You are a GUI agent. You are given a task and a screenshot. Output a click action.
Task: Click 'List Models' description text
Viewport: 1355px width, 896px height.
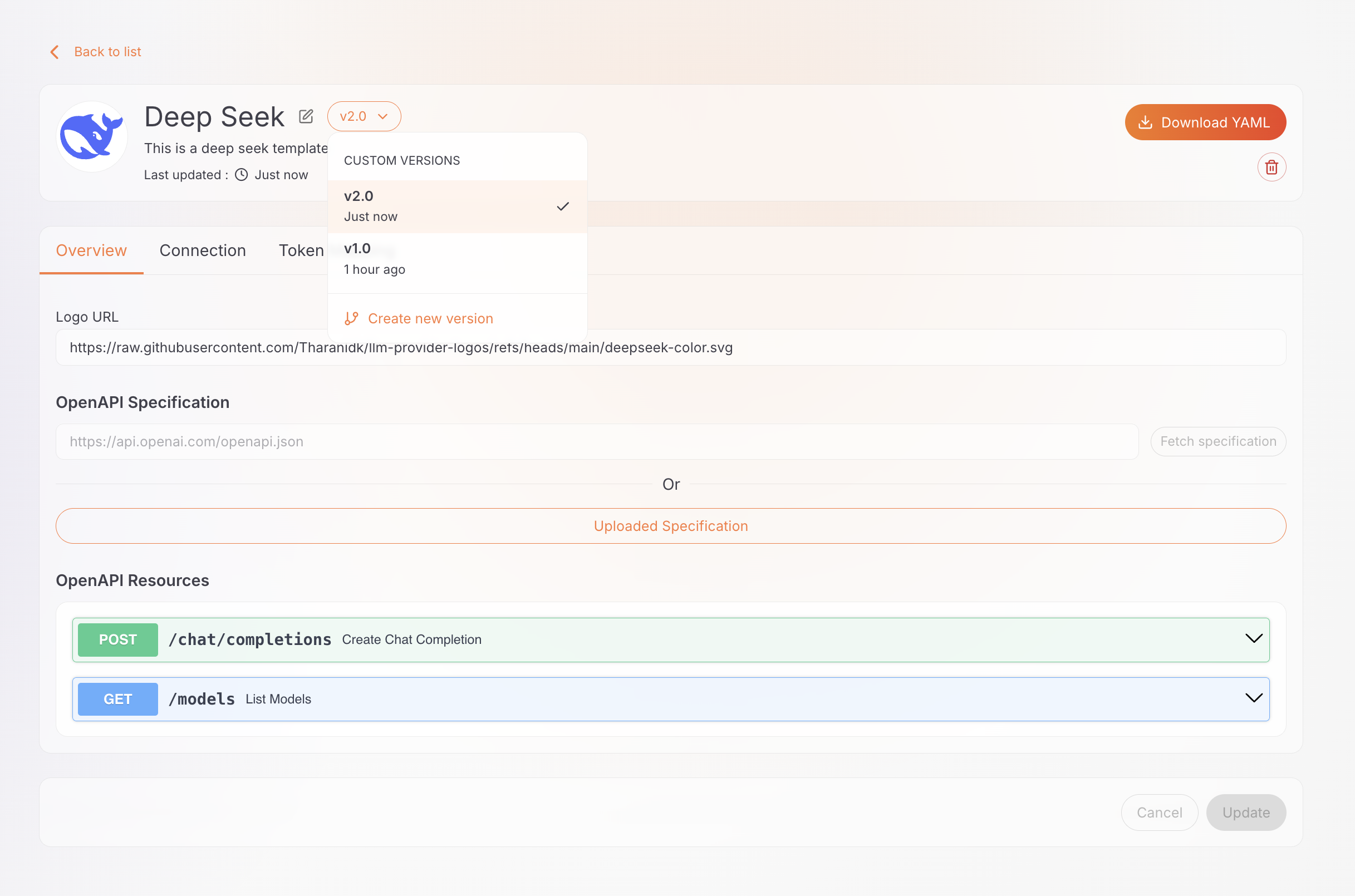[278, 699]
